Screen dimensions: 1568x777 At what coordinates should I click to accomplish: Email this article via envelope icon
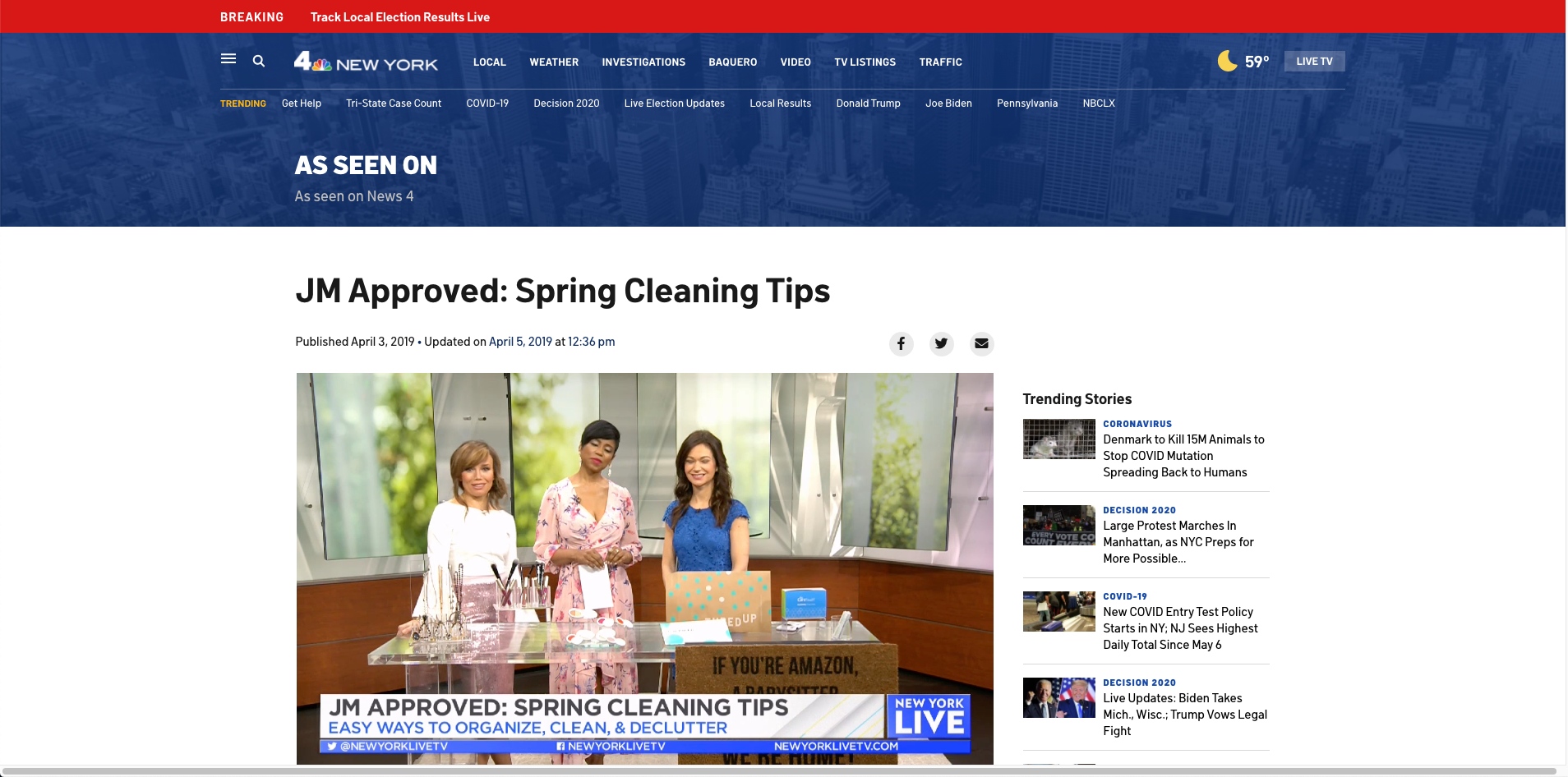(x=981, y=343)
